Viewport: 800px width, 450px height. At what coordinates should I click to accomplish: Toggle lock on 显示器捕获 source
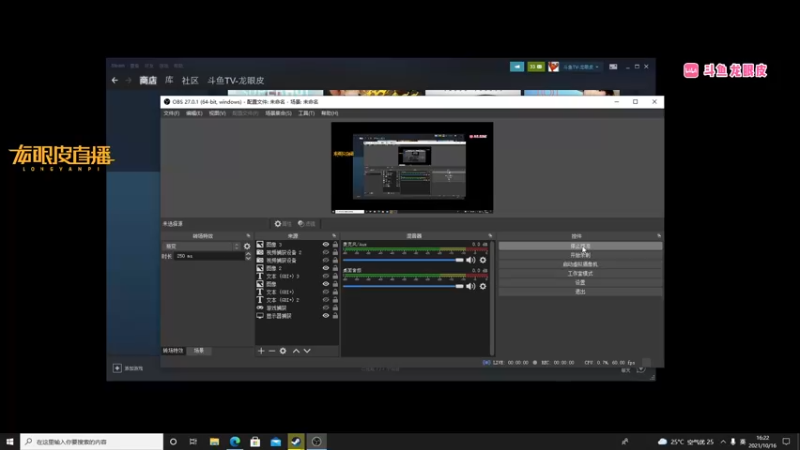tap(335, 316)
